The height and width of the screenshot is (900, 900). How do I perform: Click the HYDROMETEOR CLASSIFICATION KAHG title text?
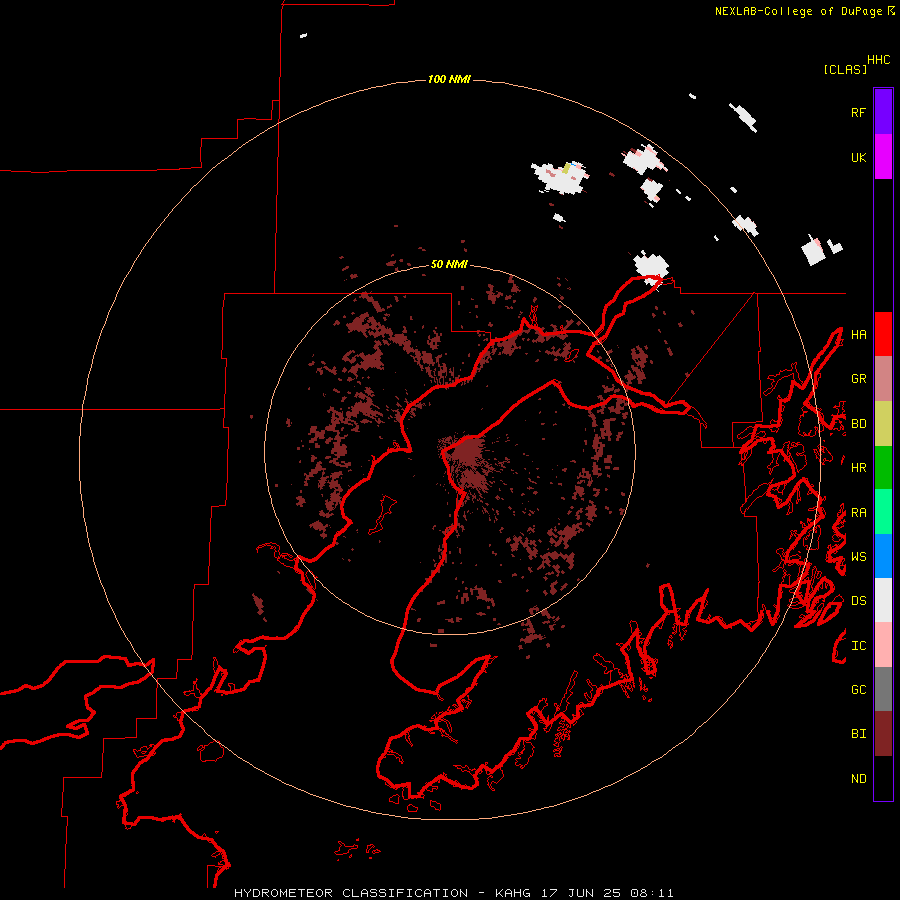coord(453,893)
